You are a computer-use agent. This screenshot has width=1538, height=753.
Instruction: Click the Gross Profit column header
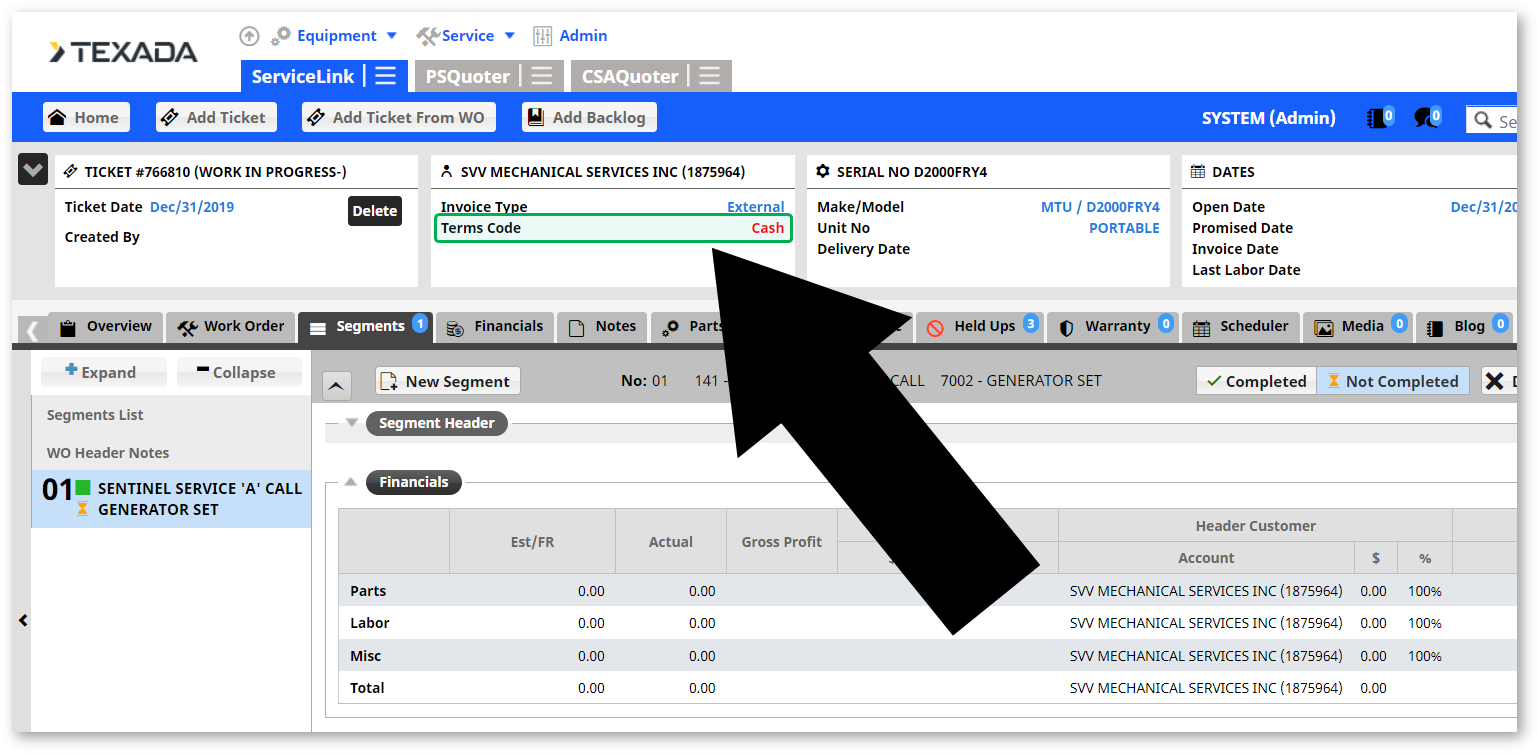point(782,542)
